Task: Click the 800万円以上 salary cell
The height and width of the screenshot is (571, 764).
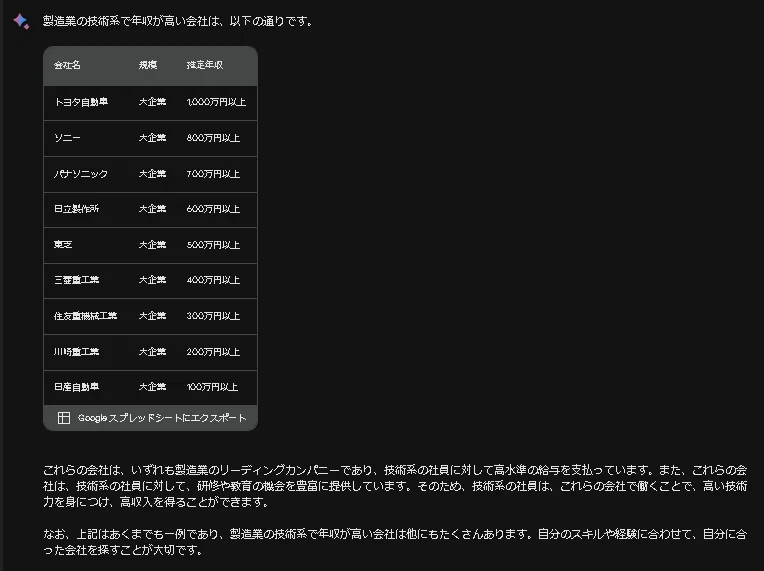Action: (x=213, y=138)
